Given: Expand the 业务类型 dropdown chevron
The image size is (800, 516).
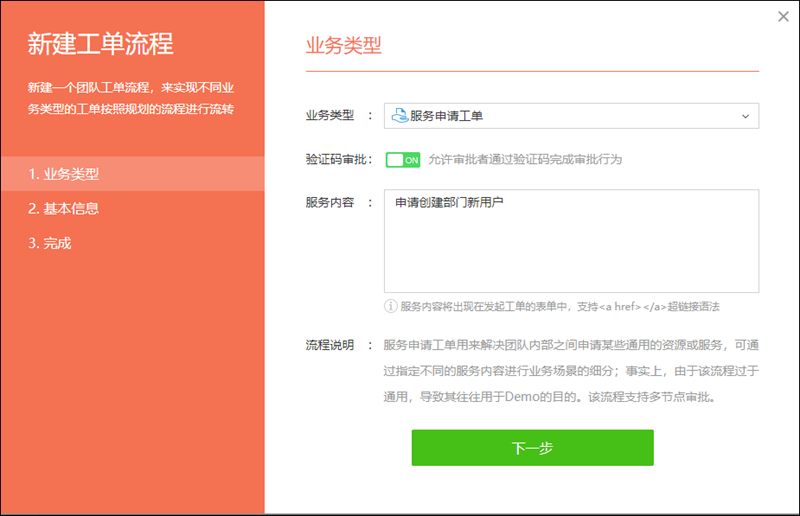Looking at the screenshot, I should point(745,117).
